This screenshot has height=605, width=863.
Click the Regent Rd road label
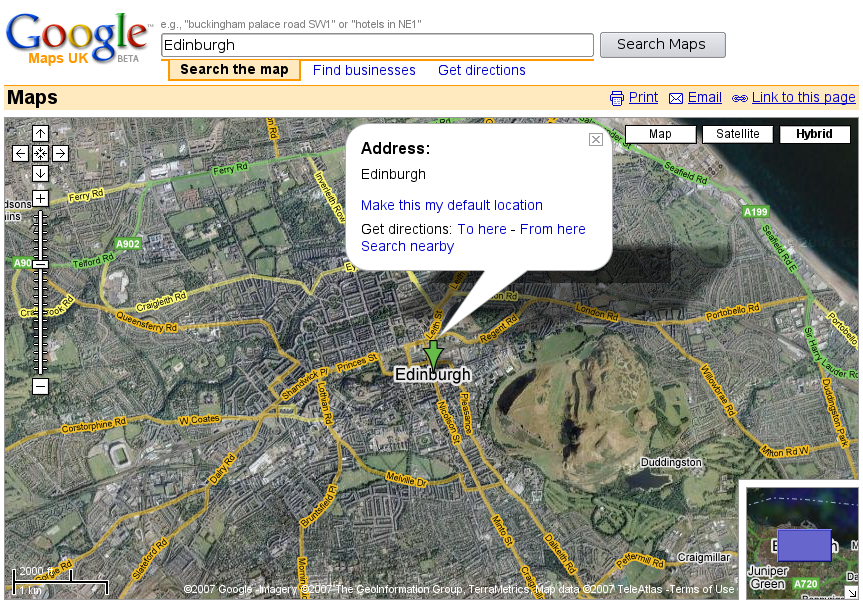[499, 329]
